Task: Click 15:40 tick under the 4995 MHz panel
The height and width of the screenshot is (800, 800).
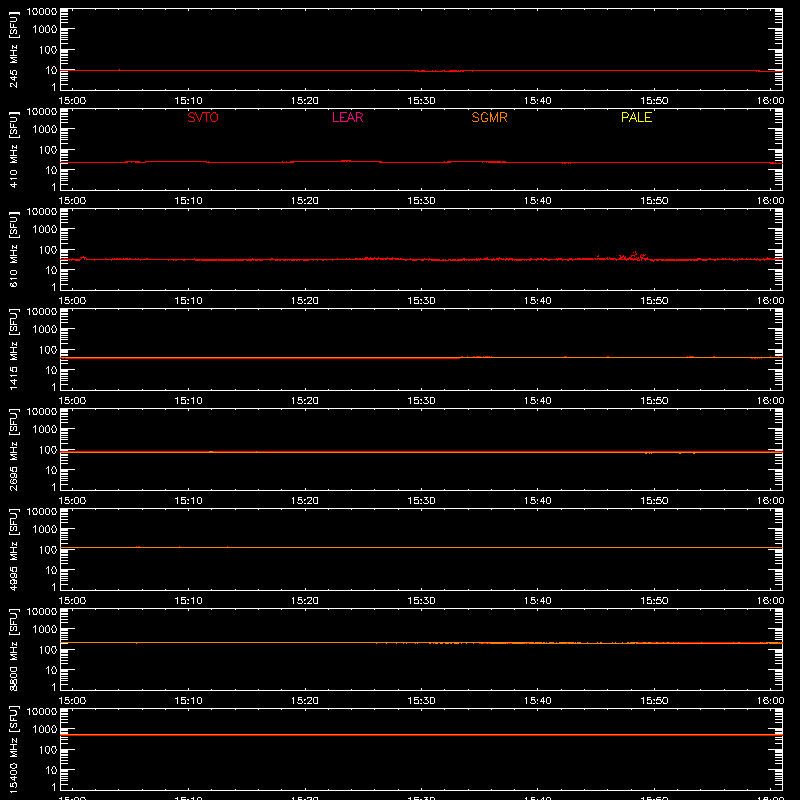Action: point(537,601)
